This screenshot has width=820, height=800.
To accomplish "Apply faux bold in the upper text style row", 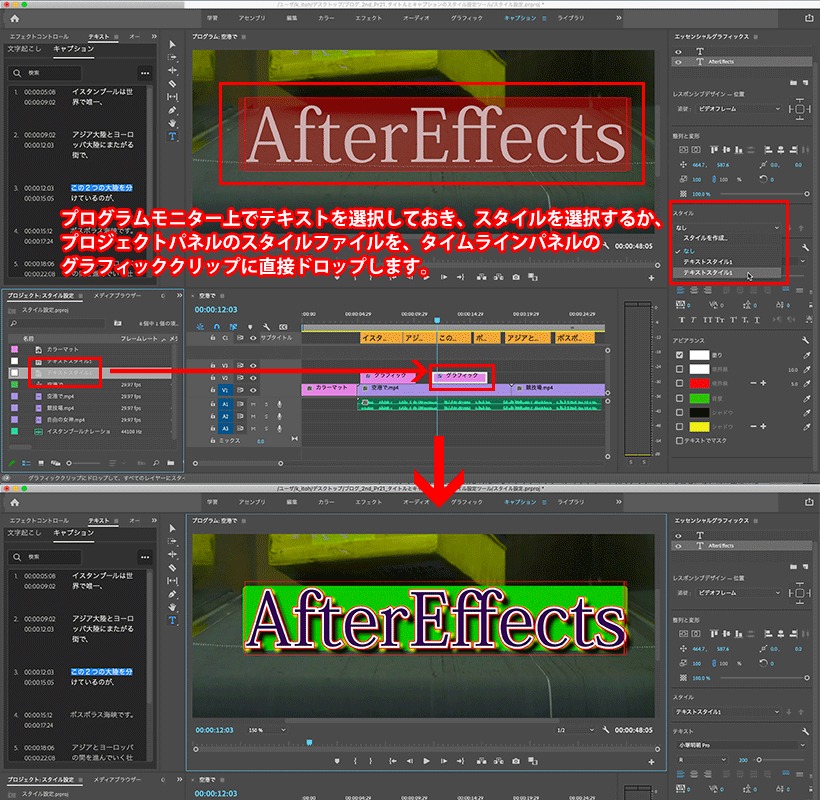I will click(681, 320).
